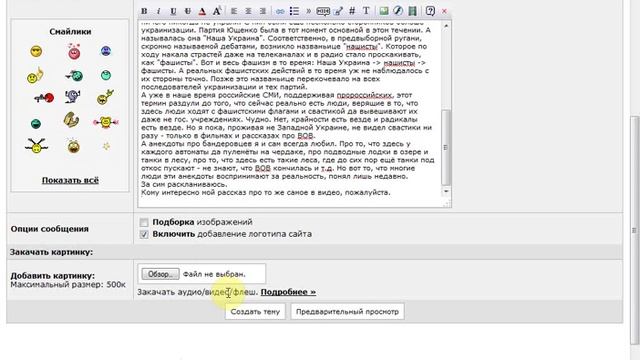Open the font size tool
This screenshot has width=640, height=360.
point(217,11)
